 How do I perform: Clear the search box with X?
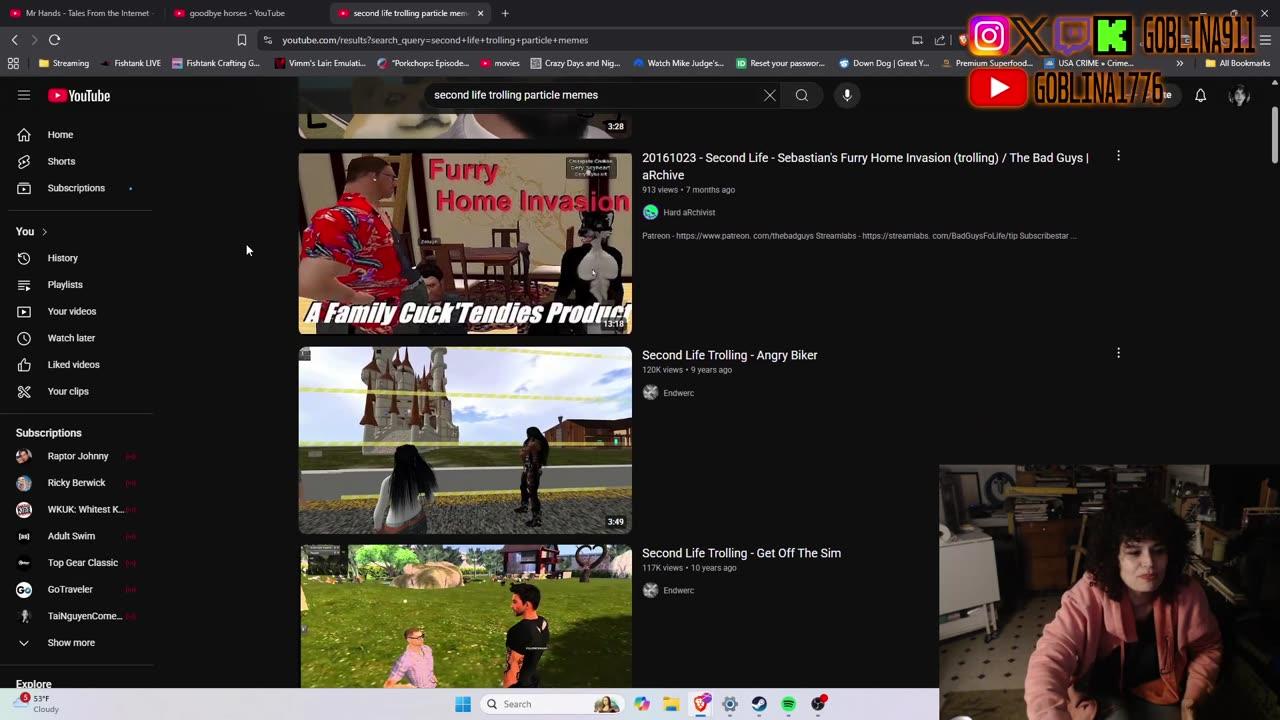click(x=770, y=95)
